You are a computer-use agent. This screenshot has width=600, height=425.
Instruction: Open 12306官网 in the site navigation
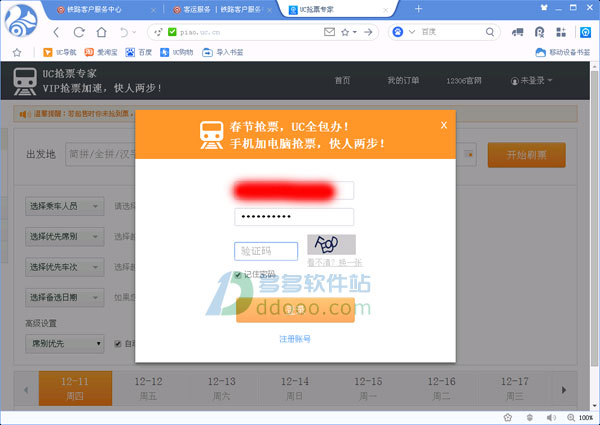(464, 81)
